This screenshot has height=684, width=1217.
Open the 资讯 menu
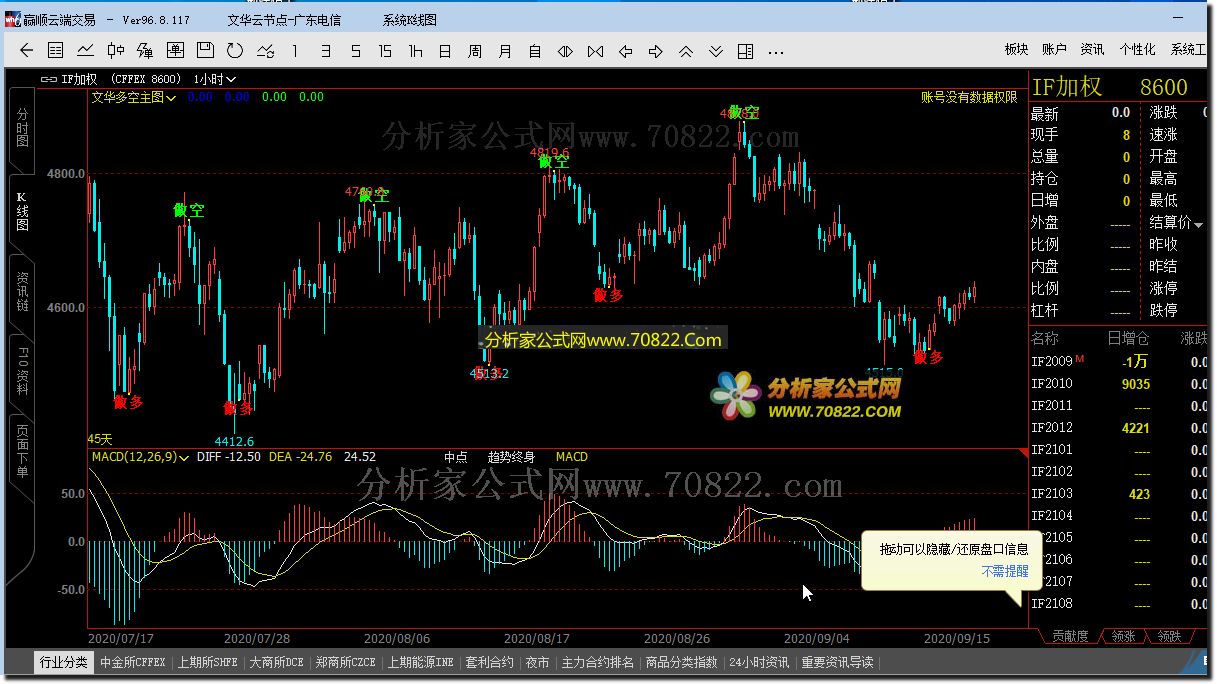point(1092,49)
